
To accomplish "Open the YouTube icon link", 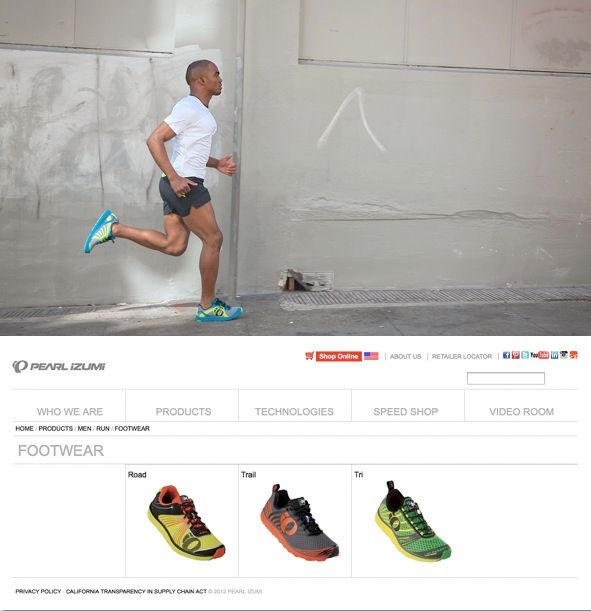I will [539, 355].
